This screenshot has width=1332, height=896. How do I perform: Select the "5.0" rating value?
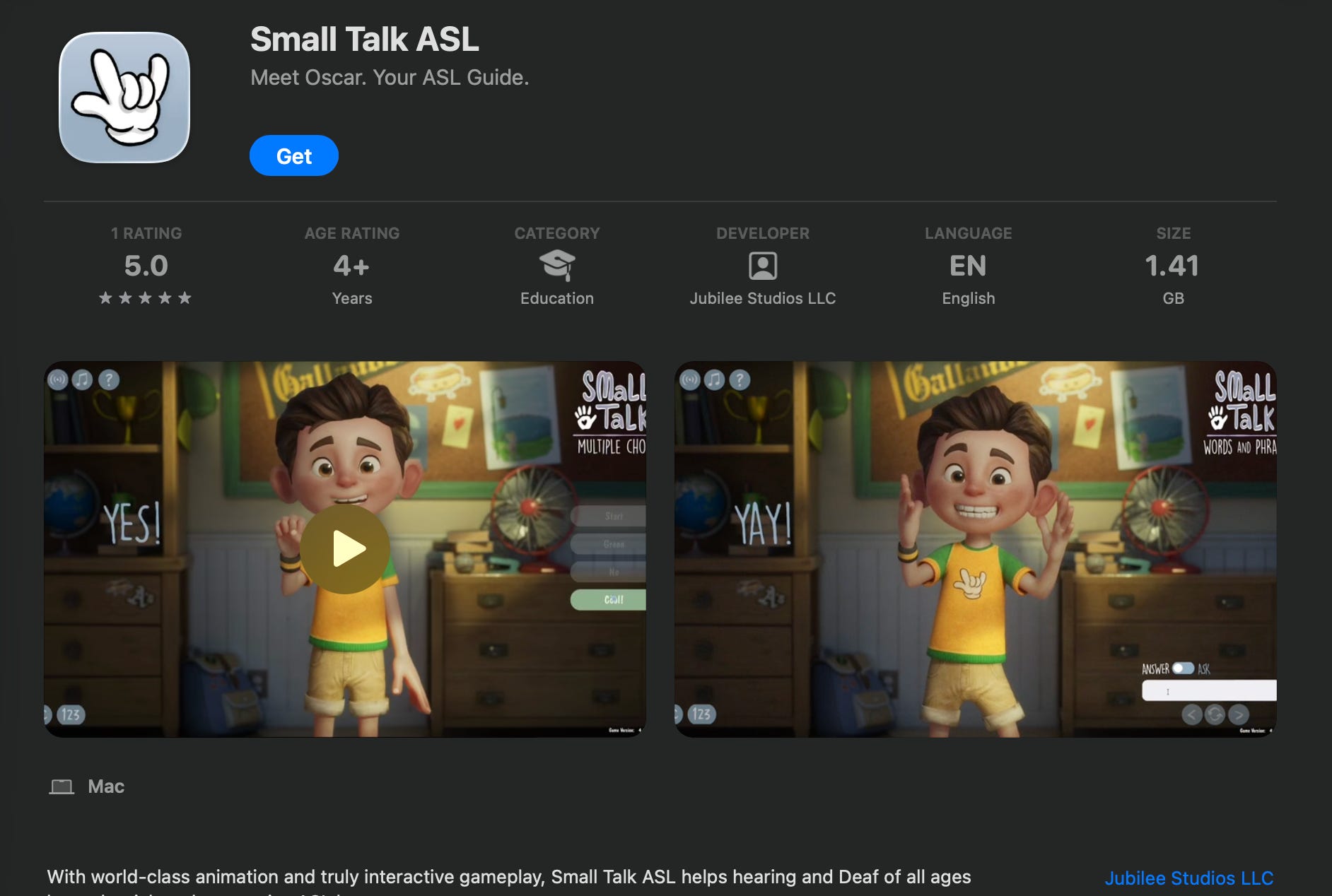tap(146, 266)
